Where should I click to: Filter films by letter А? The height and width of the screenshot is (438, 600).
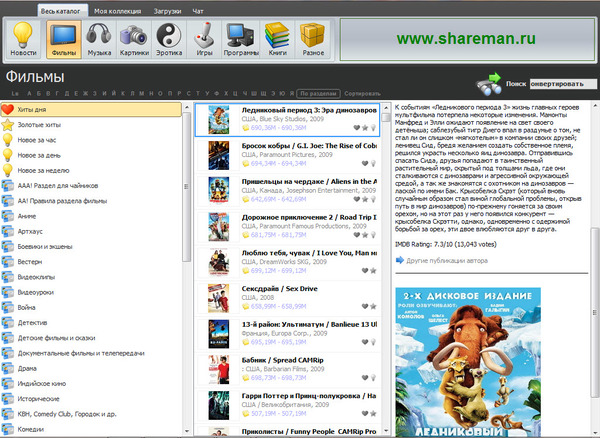[x=29, y=93]
